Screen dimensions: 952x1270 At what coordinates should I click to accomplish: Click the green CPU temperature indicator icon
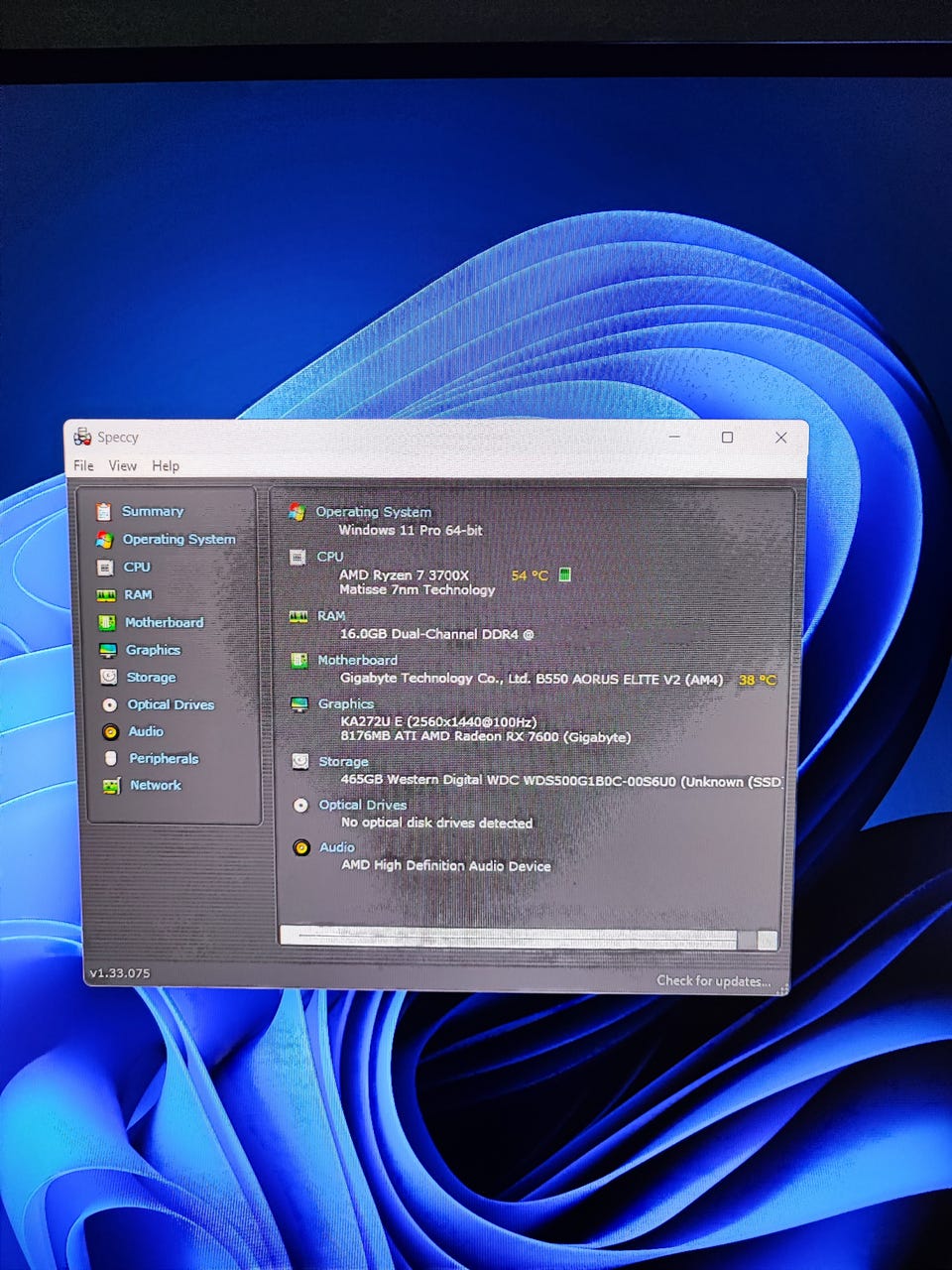pos(564,575)
